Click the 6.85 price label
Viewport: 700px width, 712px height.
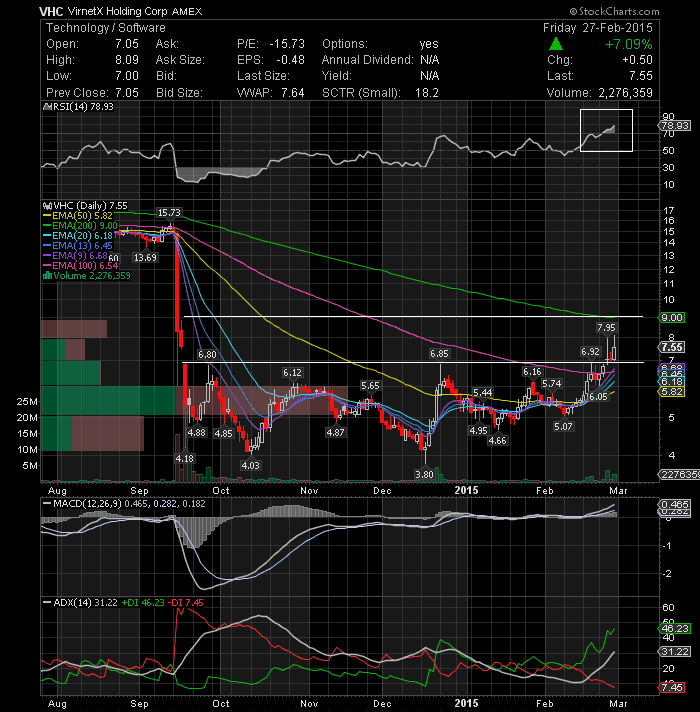pos(439,353)
